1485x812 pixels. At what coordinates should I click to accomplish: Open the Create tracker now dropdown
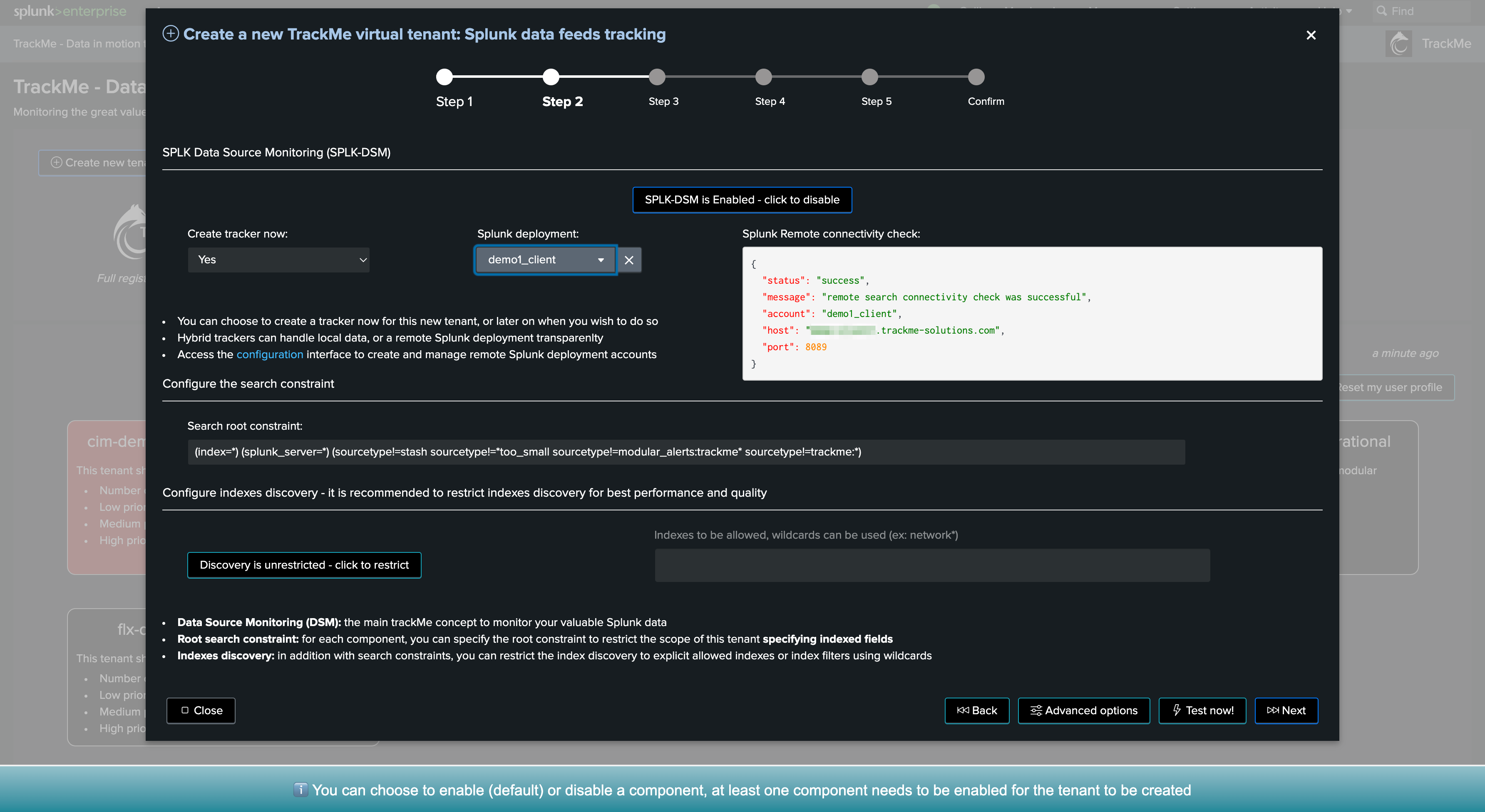[278, 260]
